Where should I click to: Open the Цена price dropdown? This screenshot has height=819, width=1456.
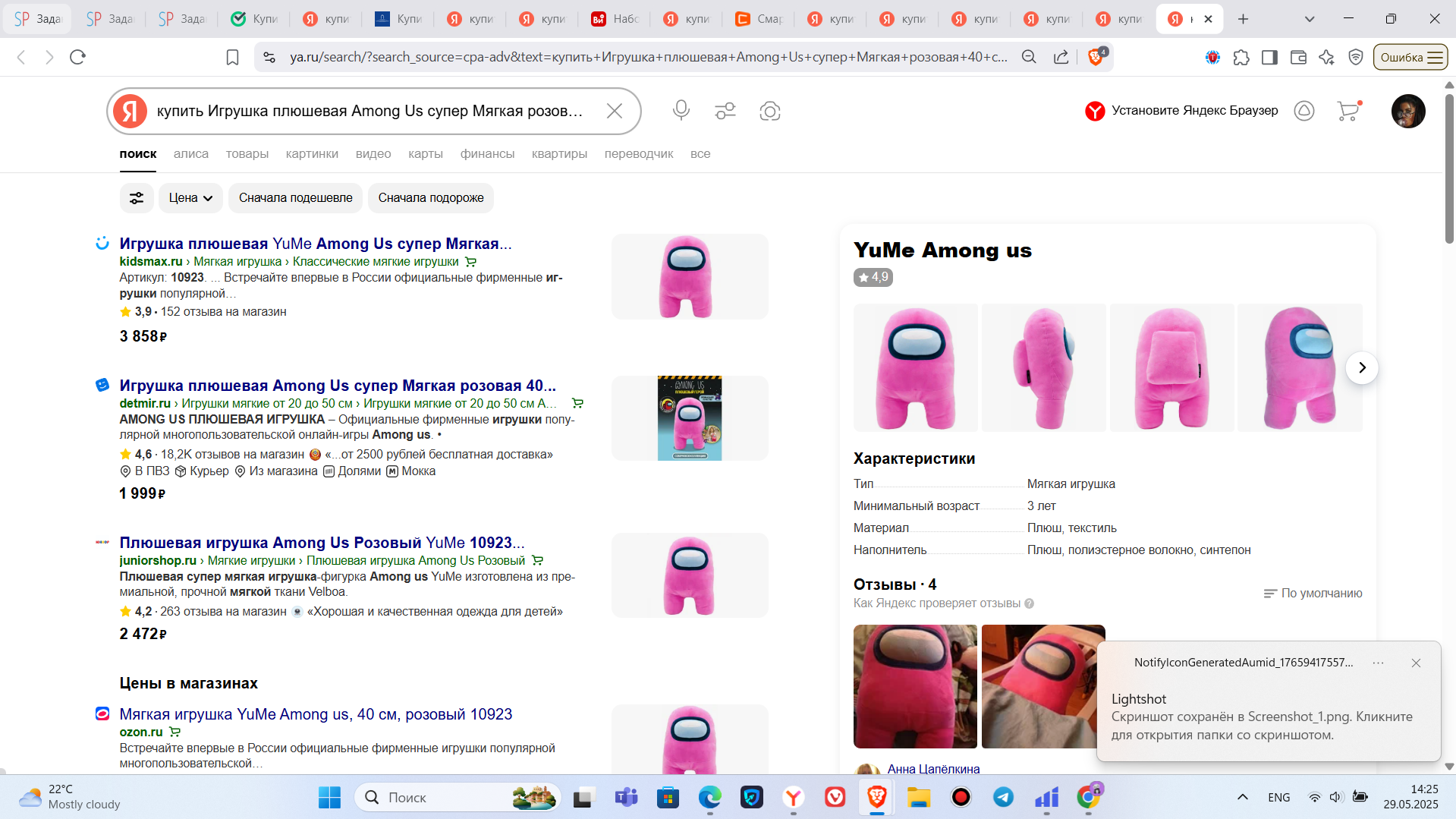pos(190,198)
